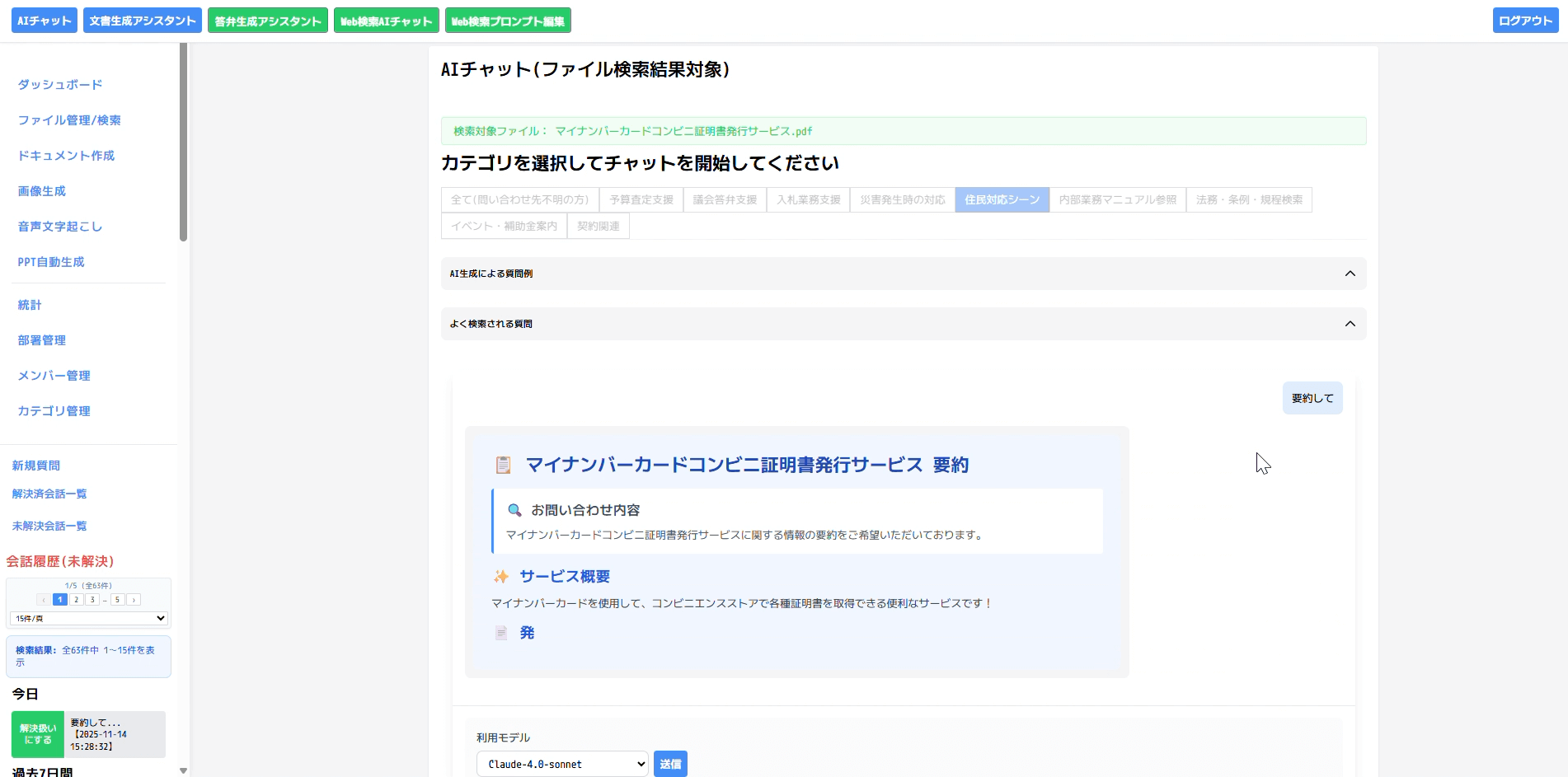
Task: Select the 住民対応シーン category
Action: (x=1002, y=200)
